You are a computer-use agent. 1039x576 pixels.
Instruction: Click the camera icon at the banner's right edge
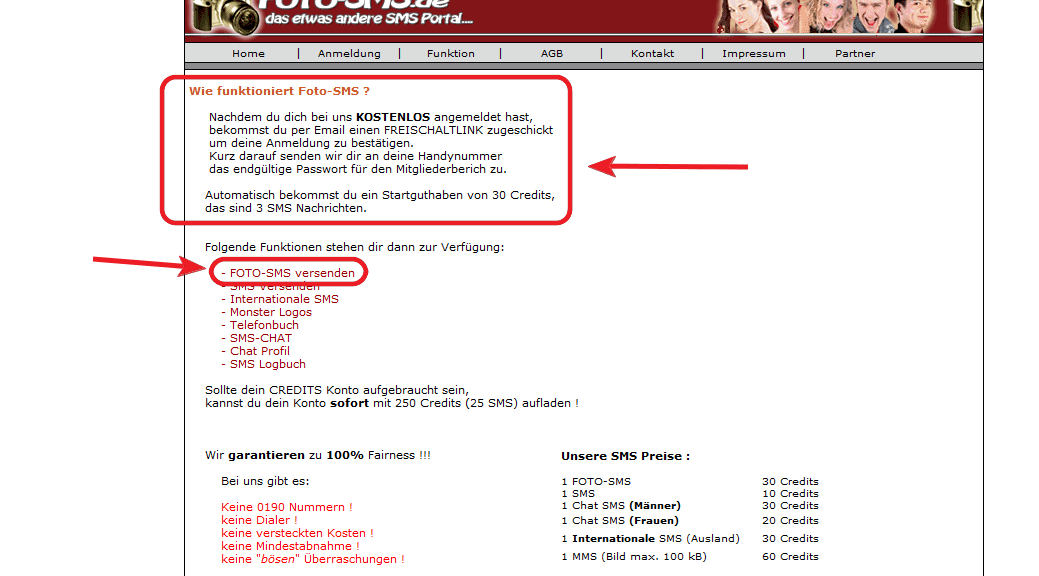[x=967, y=15]
